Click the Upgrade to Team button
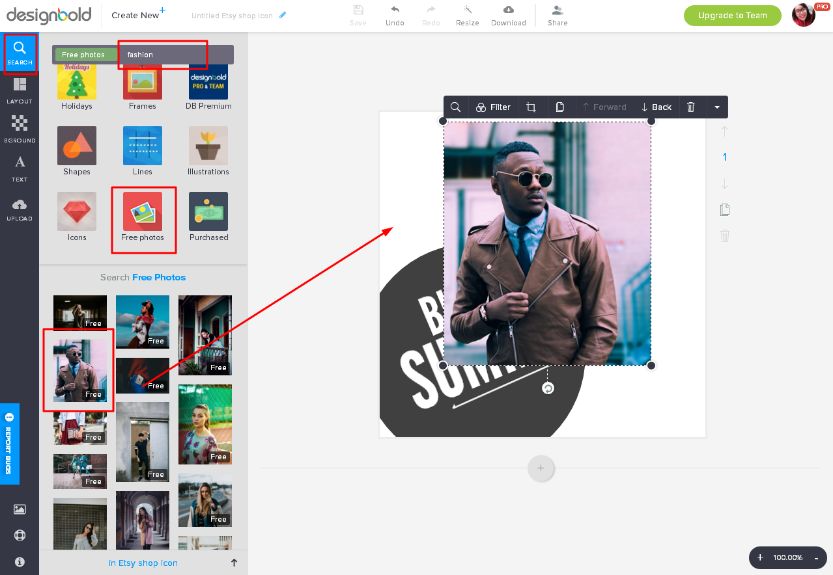Viewport: 833px width, 575px height. point(732,15)
